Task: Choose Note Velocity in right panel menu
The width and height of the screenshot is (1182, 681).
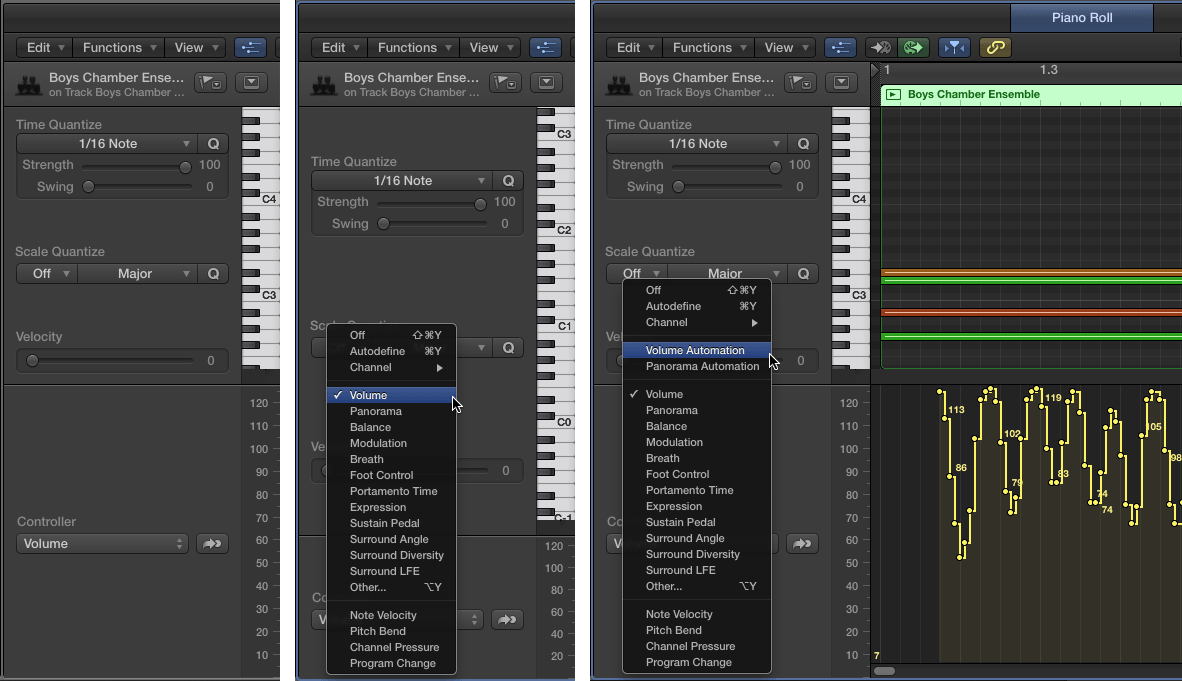Action: coord(697,614)
